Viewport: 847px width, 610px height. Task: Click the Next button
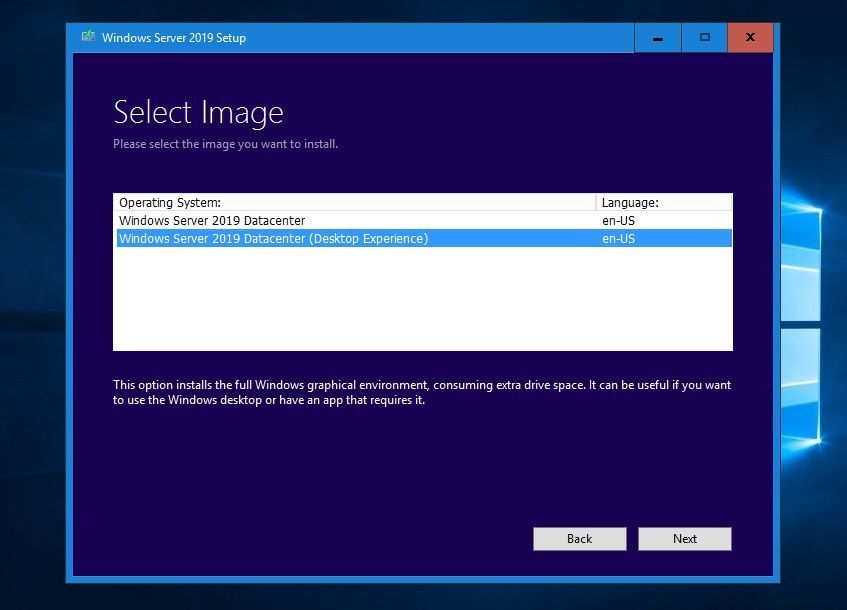pos(684,538)
